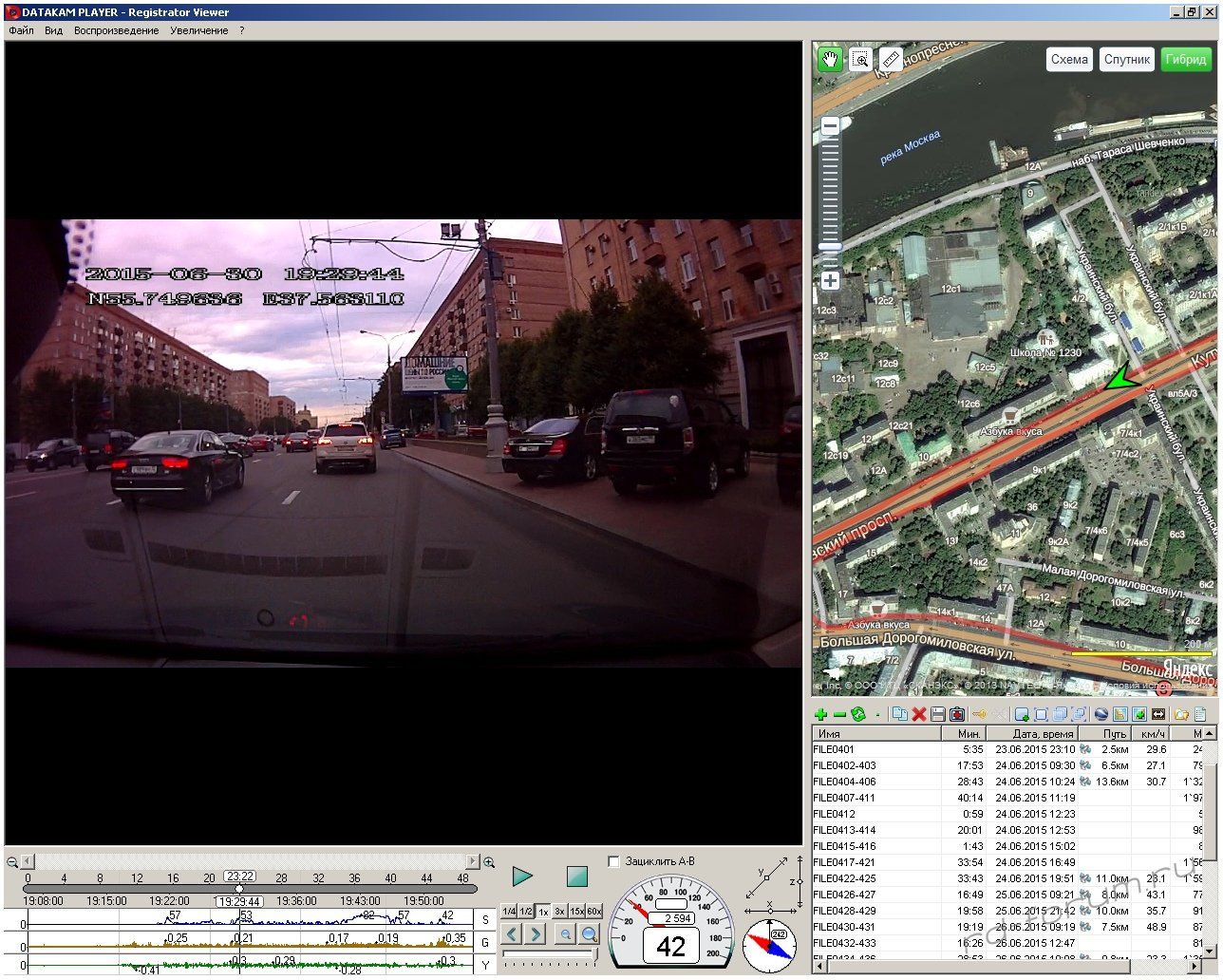
Task: Click the green refresh list icon
Action: 858,714
